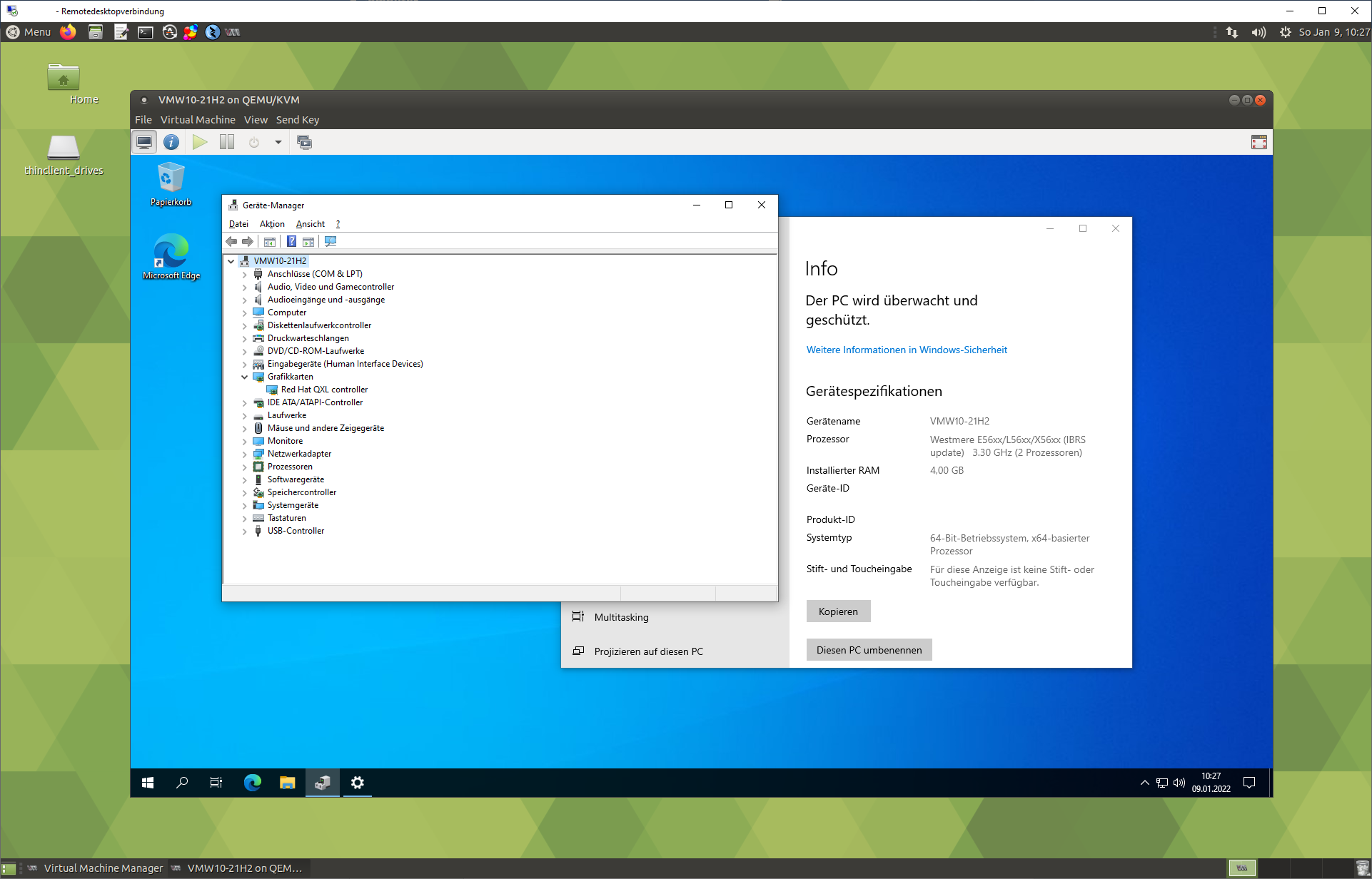Image resolution: width=1372 pixels, height=879 pixels.
Task: Open virtual hardware details info icon
Action: coord(171,142)
